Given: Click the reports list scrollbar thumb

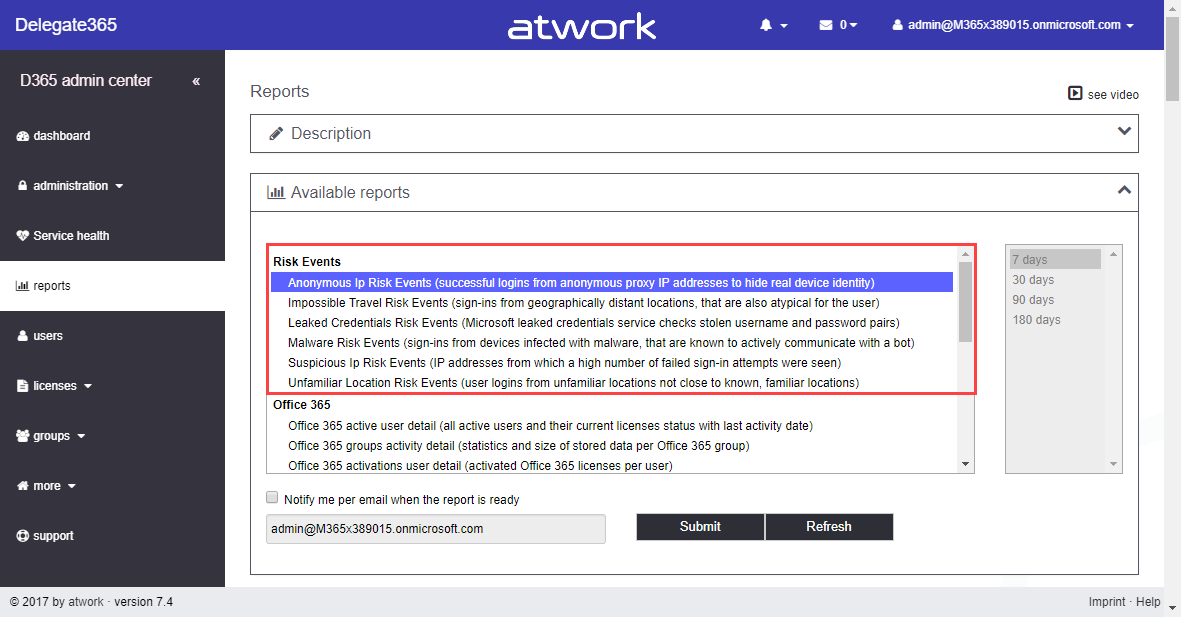Looking at the screenshot, I should coord(966,302).
